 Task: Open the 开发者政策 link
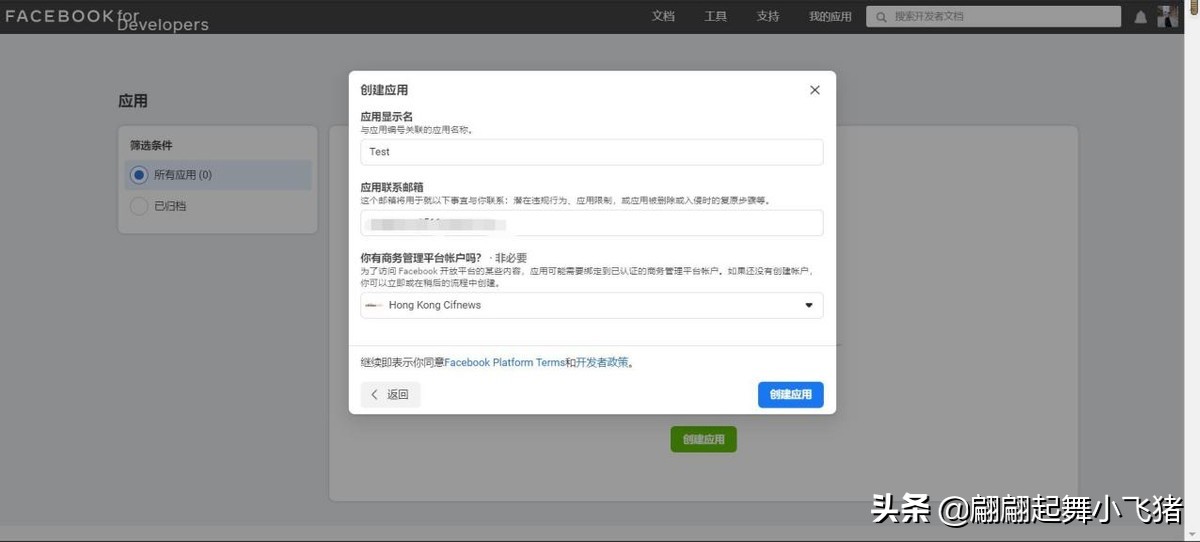click(x=603, y=363)
